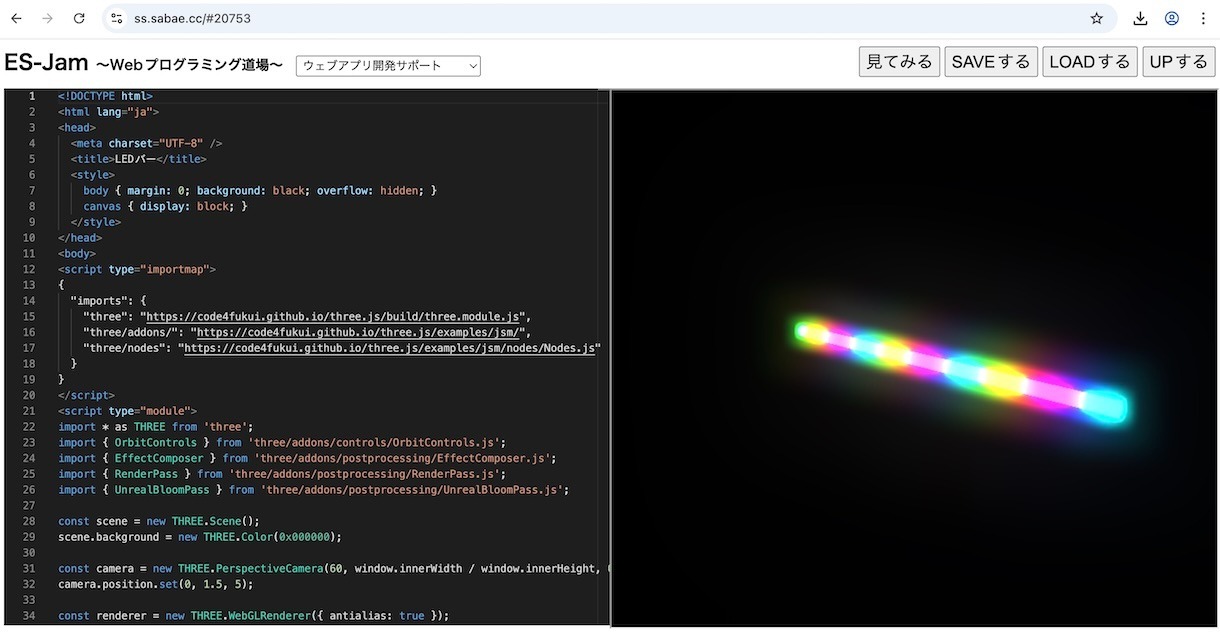The height and width of the screenshot is (632, 1220).
Task: Click line number 33 in the gutter
Action: (x=29, y=600)
